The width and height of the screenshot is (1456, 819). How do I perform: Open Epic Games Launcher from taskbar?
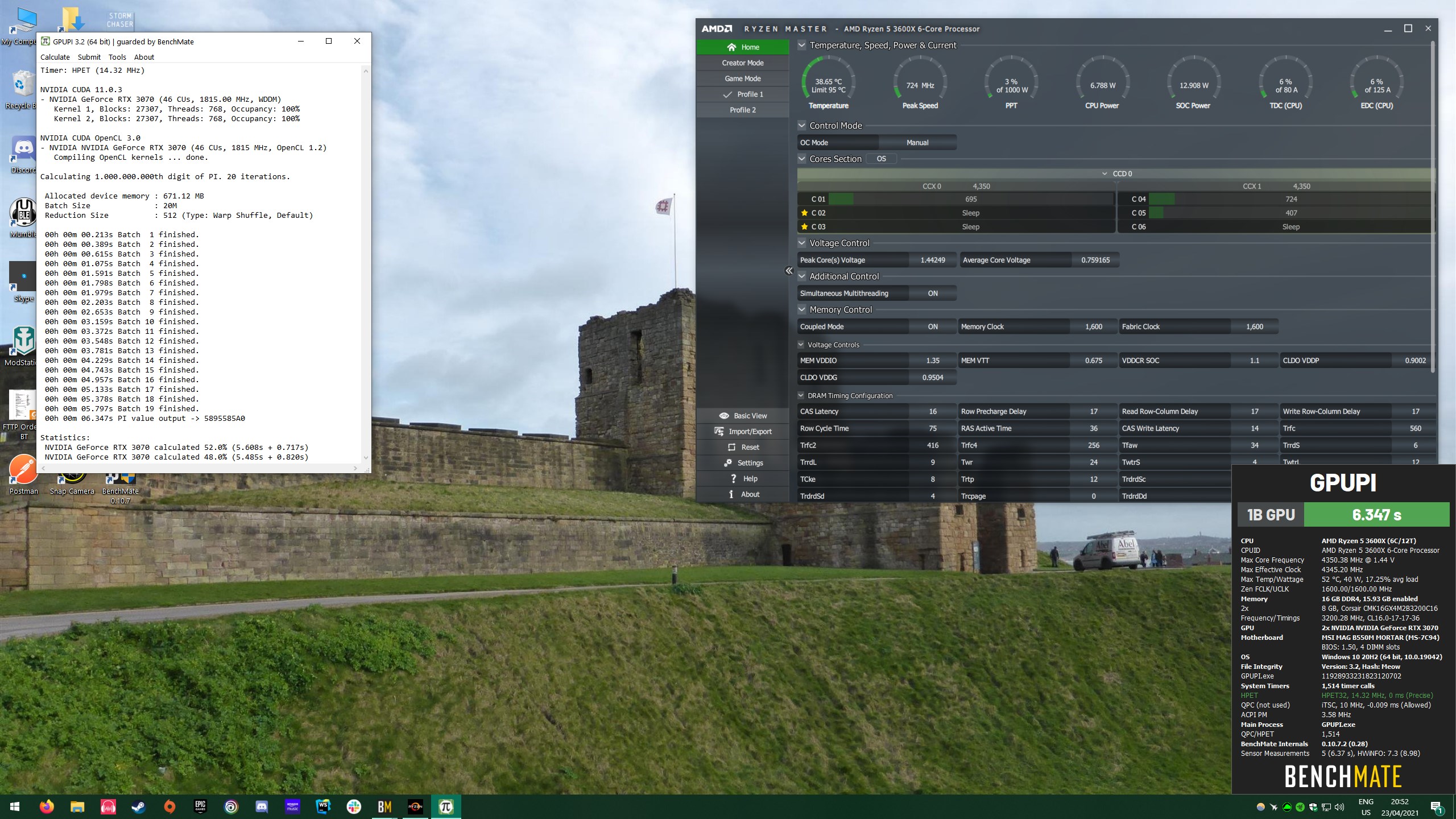200,806
